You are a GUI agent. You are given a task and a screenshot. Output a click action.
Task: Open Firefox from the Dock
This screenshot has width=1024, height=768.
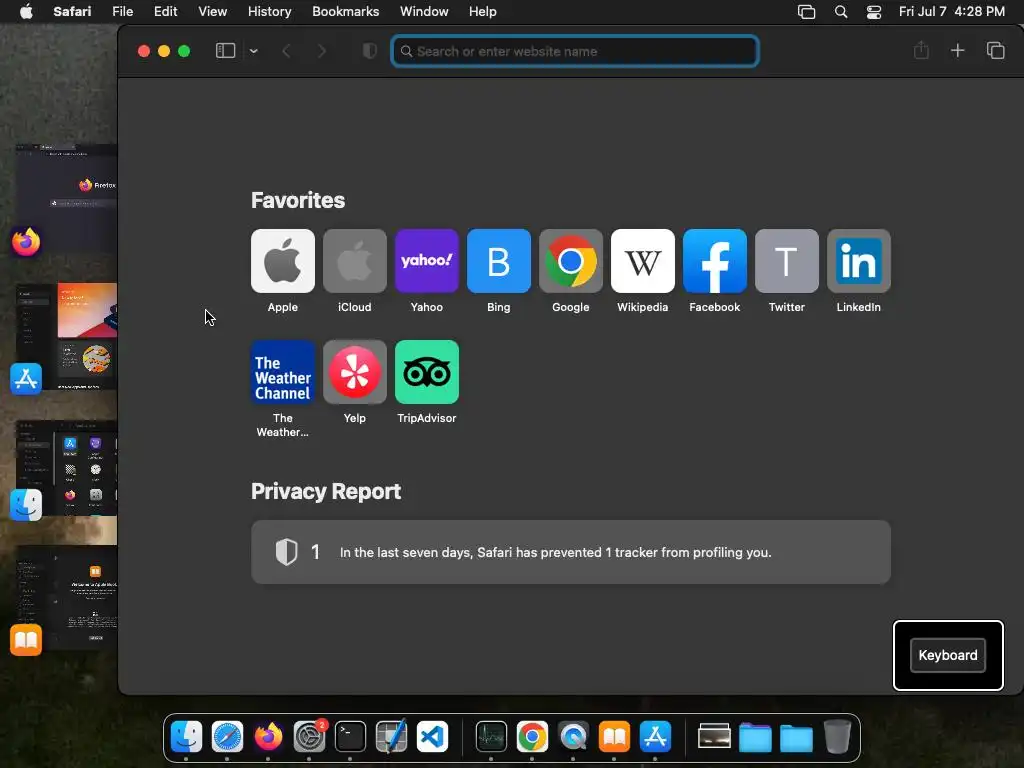click(x=268, y=737)
